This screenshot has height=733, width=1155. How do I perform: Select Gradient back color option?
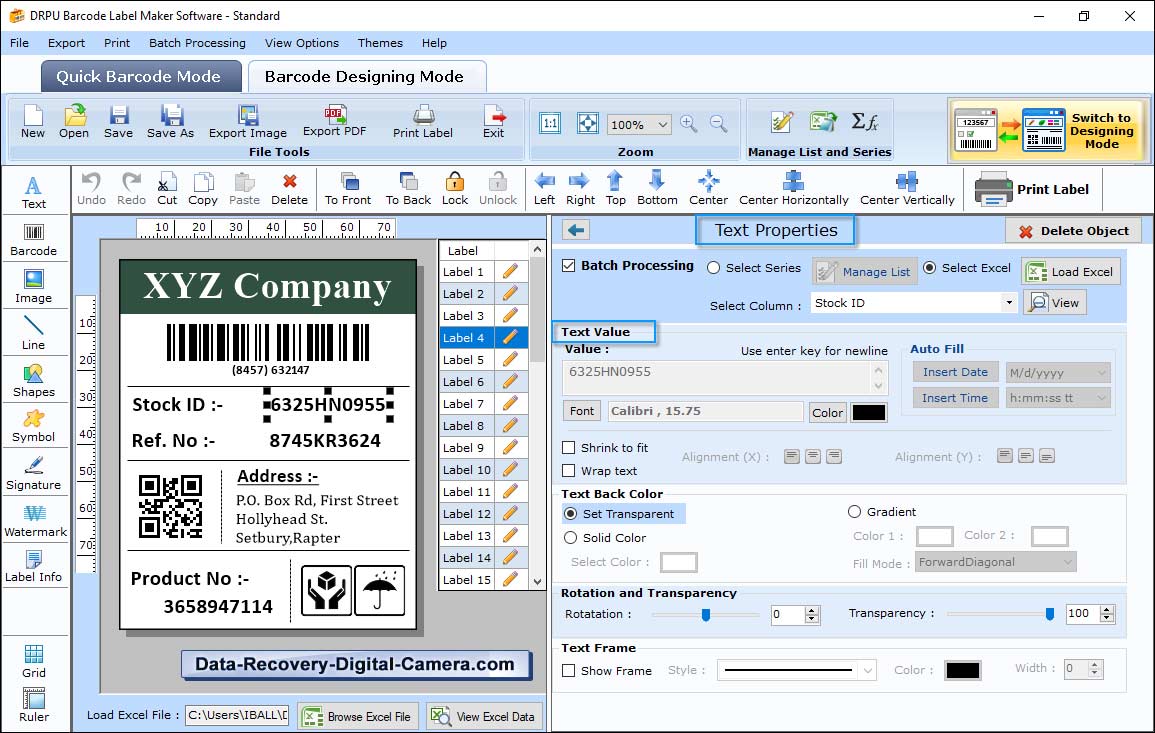(854, 511)
